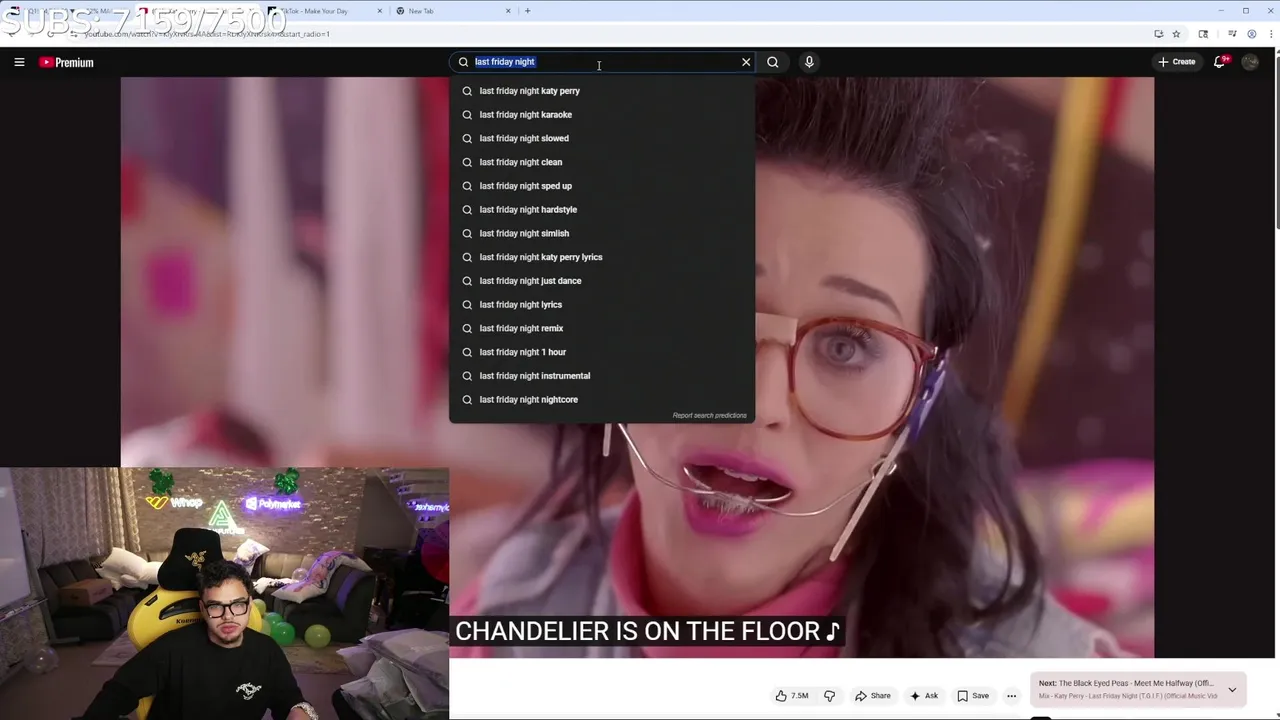Select 'last friday night lyrics' suggestion

coord(602,305)
